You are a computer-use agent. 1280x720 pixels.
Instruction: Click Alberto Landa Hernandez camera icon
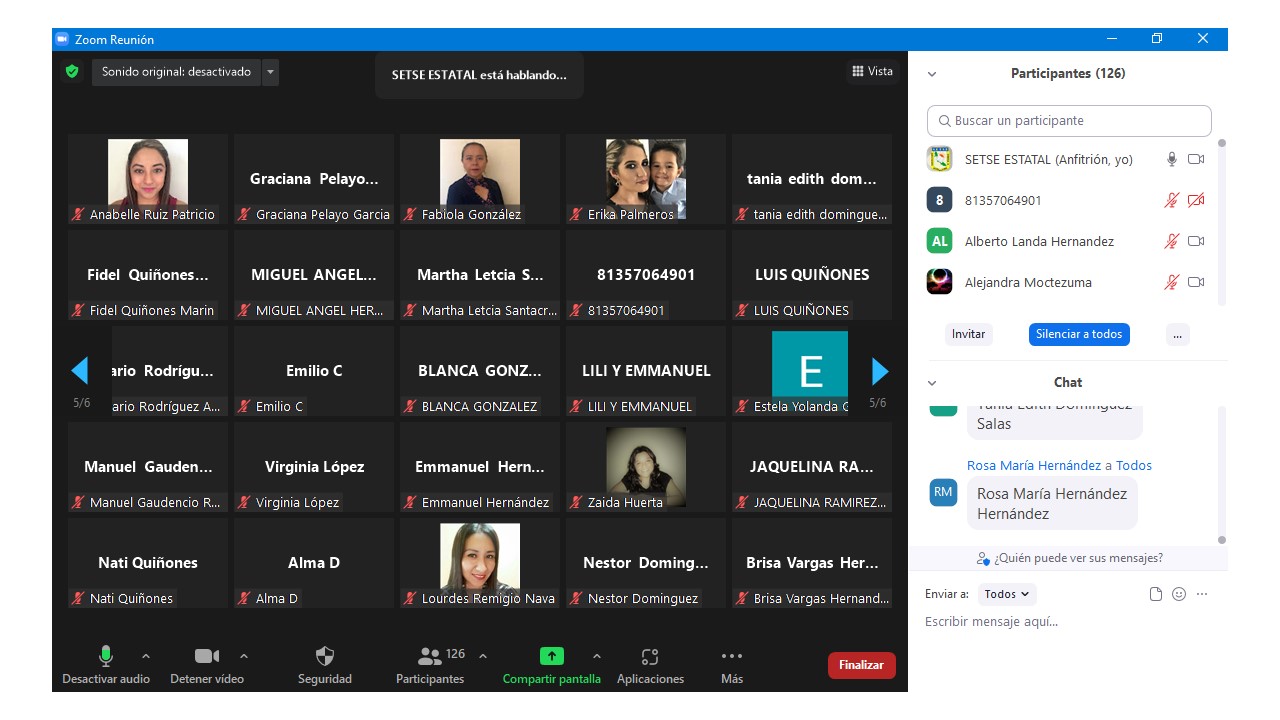(1196, 241)
